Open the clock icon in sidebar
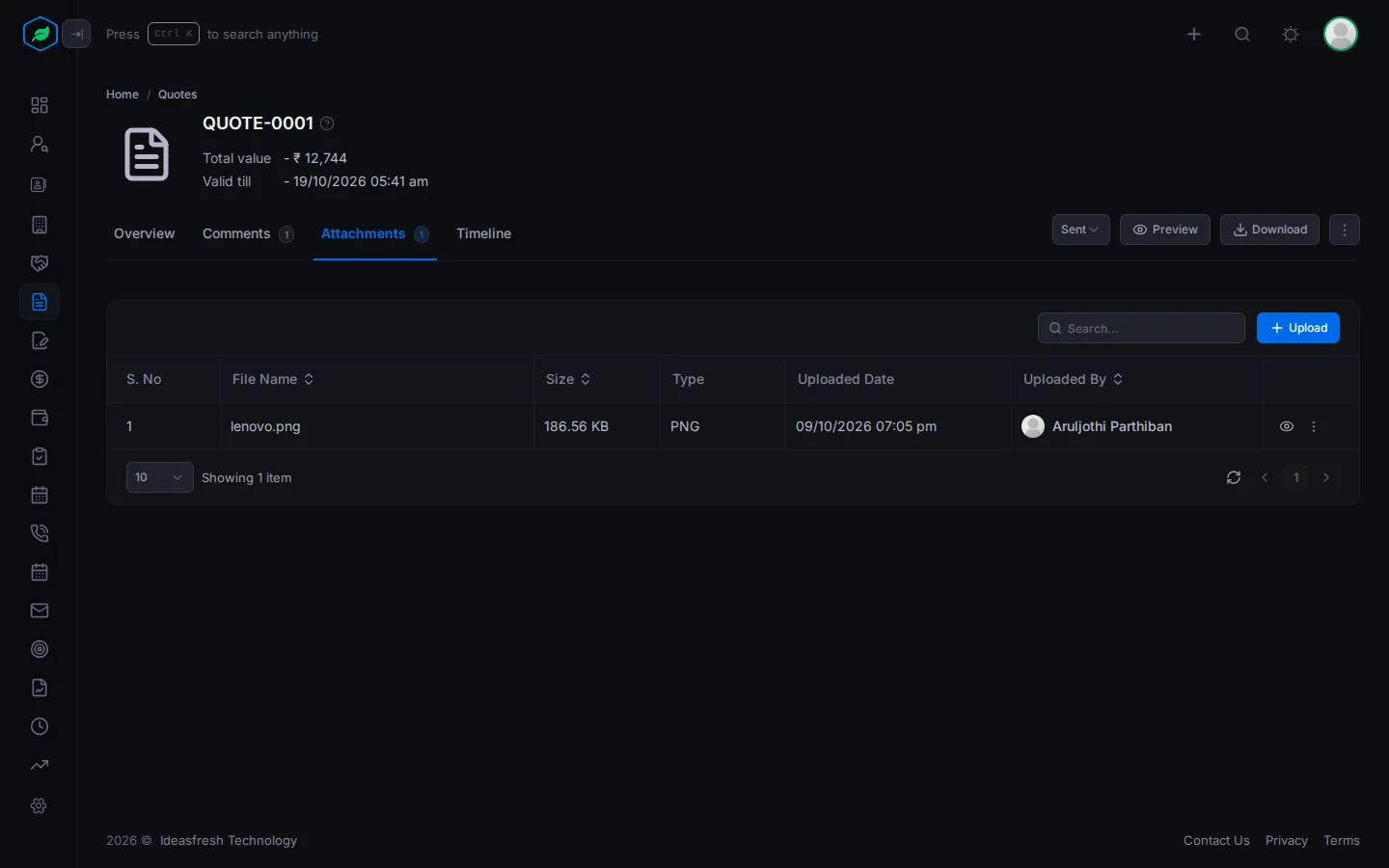Screen dimensions: 1389x868 click(40, 726)
